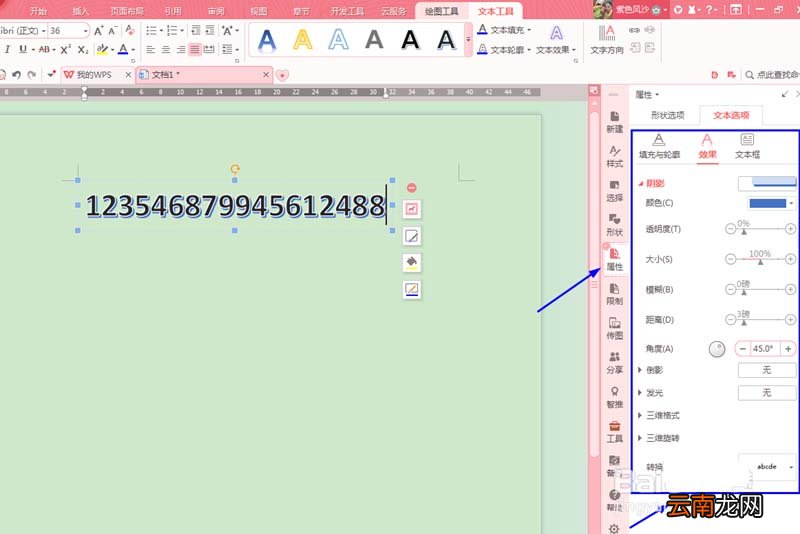Click the fill bucket icon beside text box
This screenshot has width=800, height=534.
point(411,262)
